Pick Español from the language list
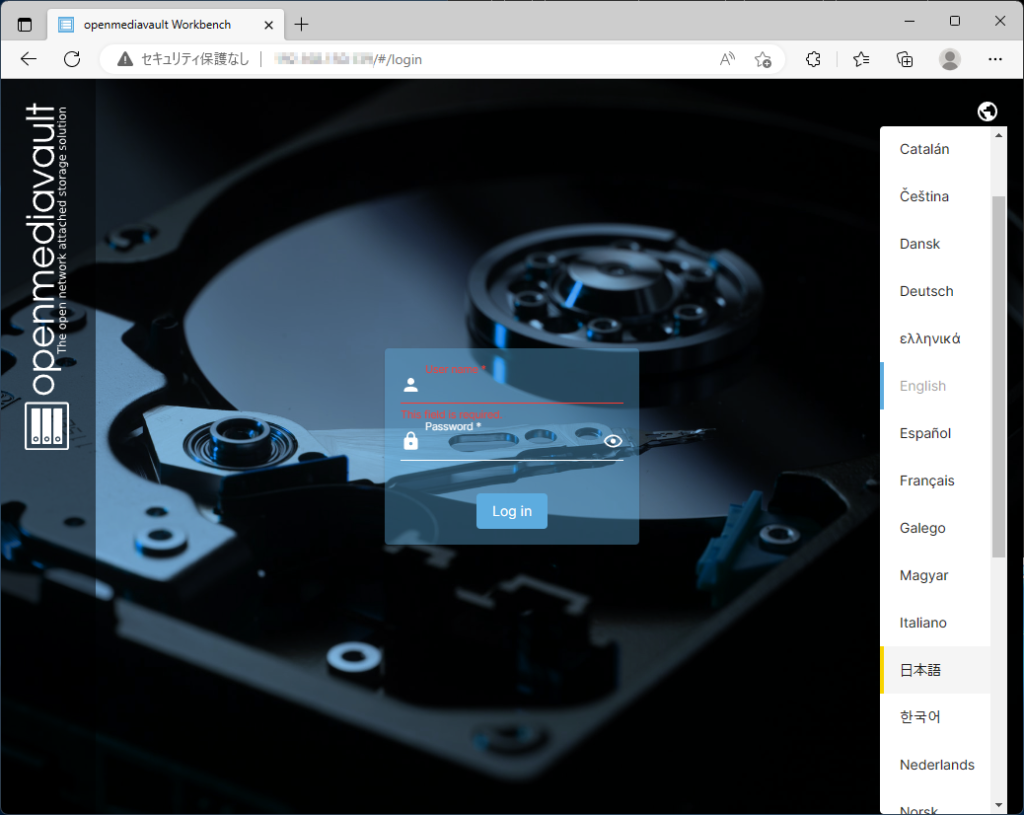 point(925,433)
